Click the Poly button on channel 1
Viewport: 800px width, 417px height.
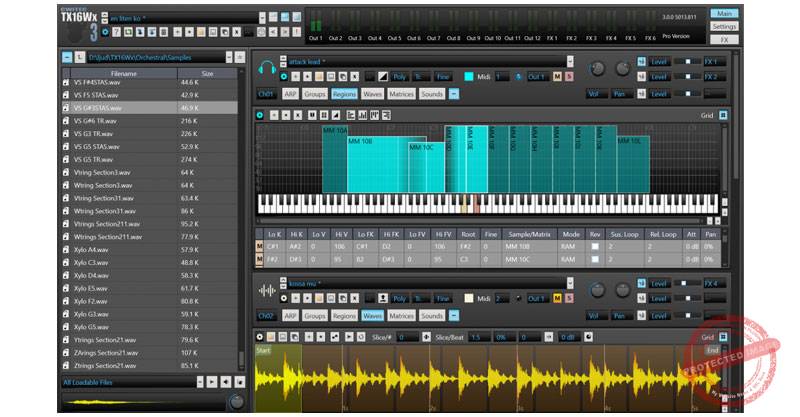(399, 77)
